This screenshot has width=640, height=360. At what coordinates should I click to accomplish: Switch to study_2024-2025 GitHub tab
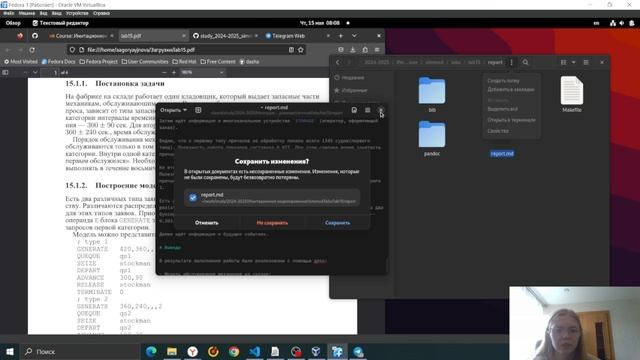pos(225,36)
